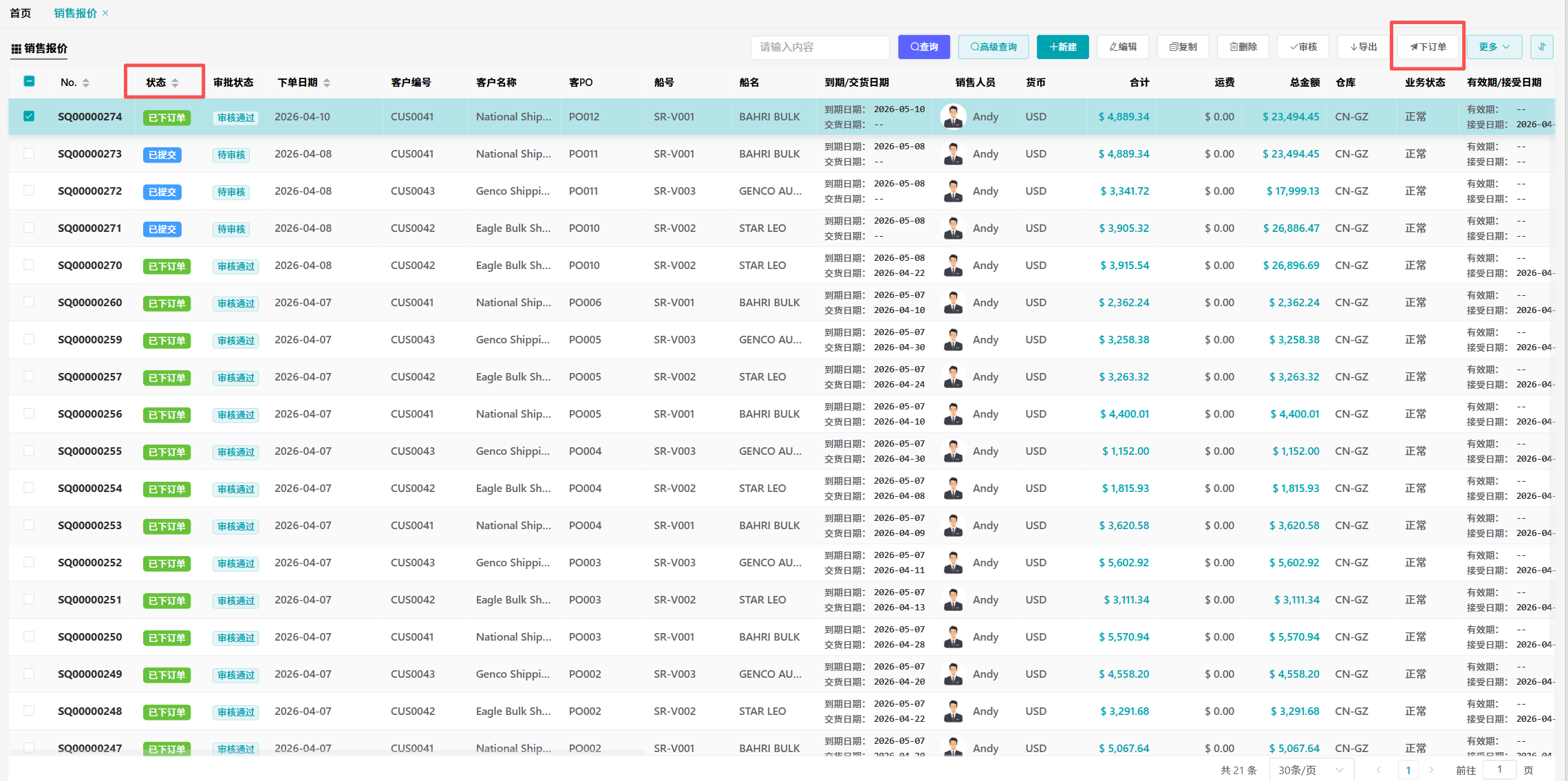Click the 导出 export button
This screenshot has height=781, width=1568.
(1363, 47)
